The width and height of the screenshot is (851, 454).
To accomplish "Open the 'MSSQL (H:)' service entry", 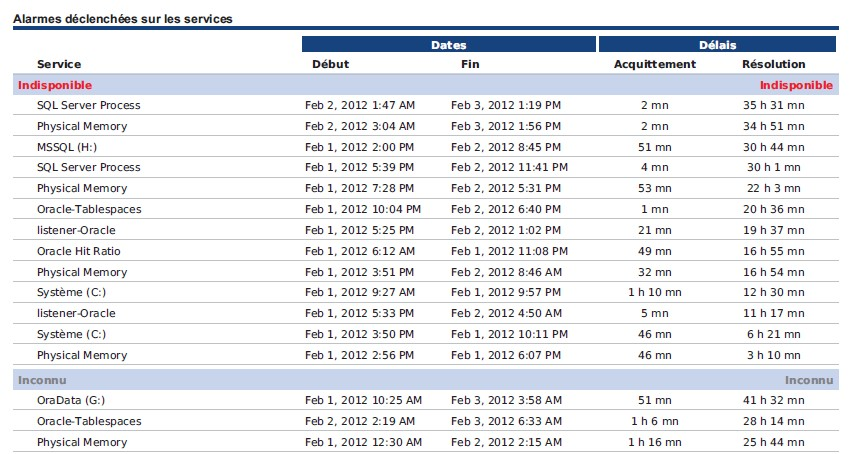I will 69,147.
